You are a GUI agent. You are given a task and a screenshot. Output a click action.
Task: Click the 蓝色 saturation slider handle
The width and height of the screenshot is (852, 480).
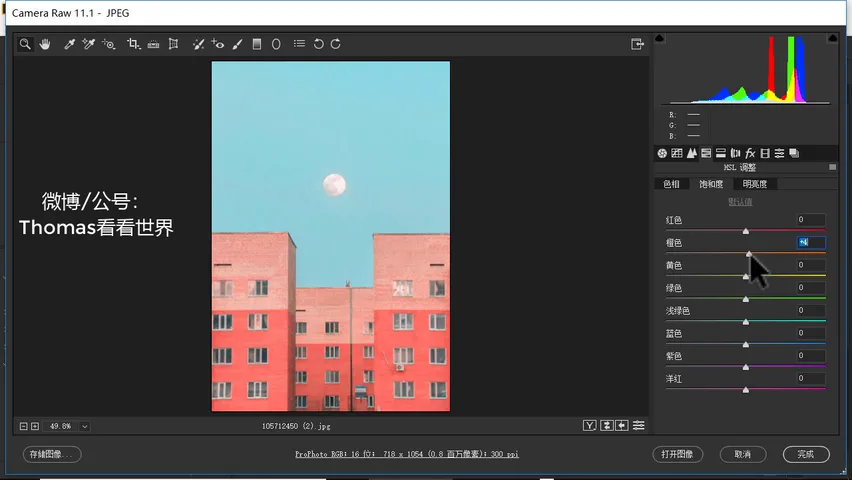[746, 345]
